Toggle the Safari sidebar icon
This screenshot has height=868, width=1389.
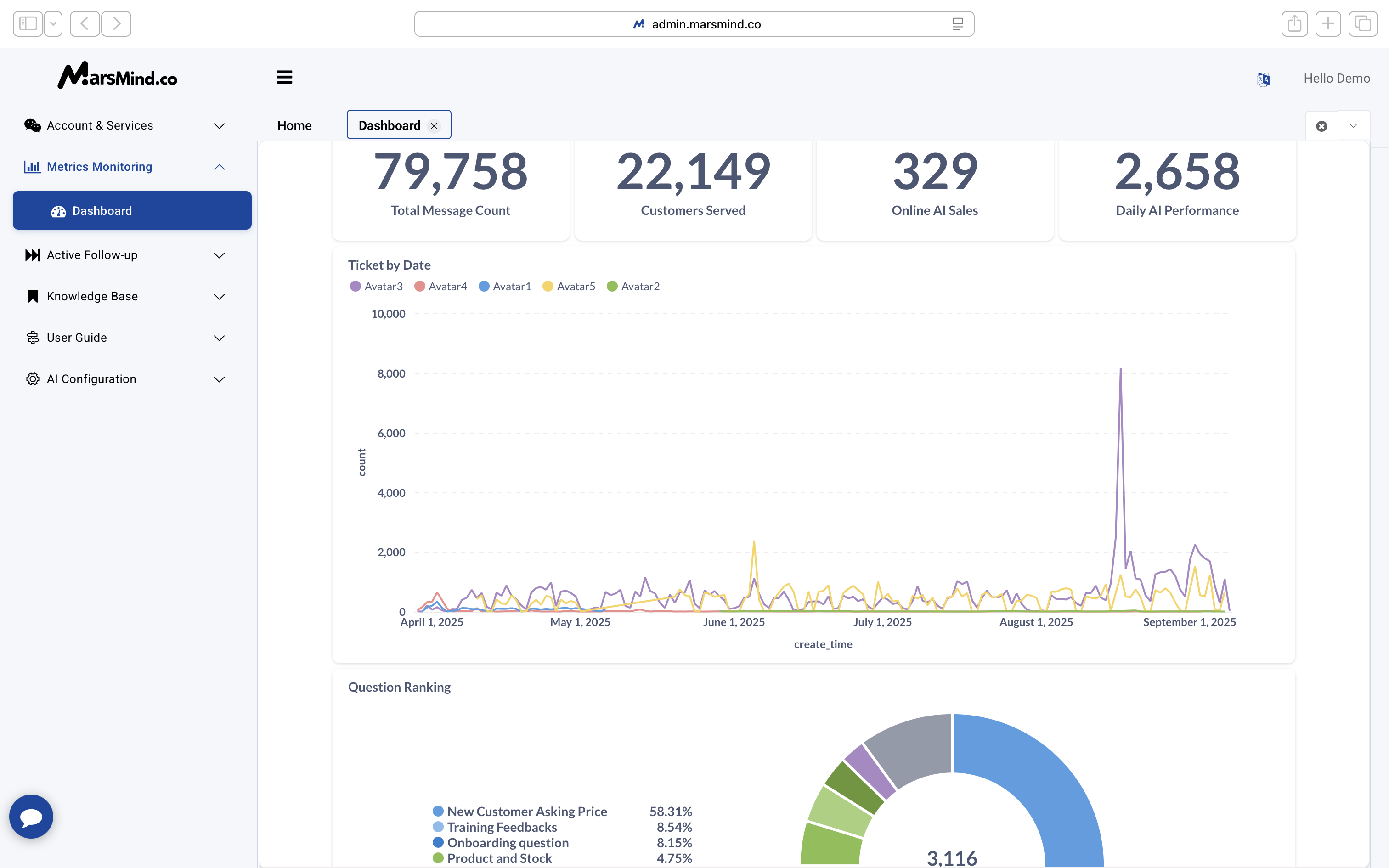tap(28, 24)
